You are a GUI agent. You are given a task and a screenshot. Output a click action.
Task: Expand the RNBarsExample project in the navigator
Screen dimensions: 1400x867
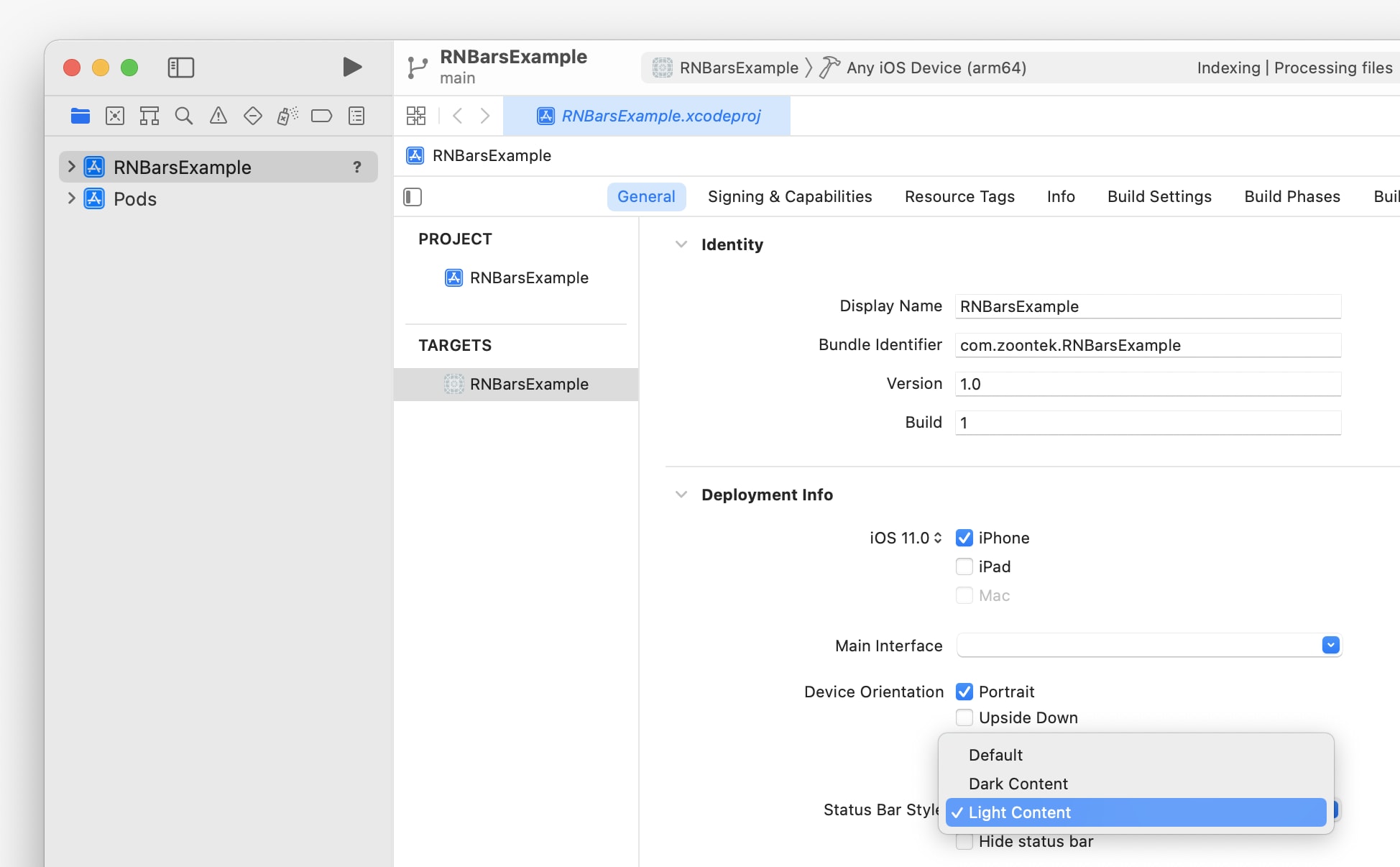coord(70,166)
